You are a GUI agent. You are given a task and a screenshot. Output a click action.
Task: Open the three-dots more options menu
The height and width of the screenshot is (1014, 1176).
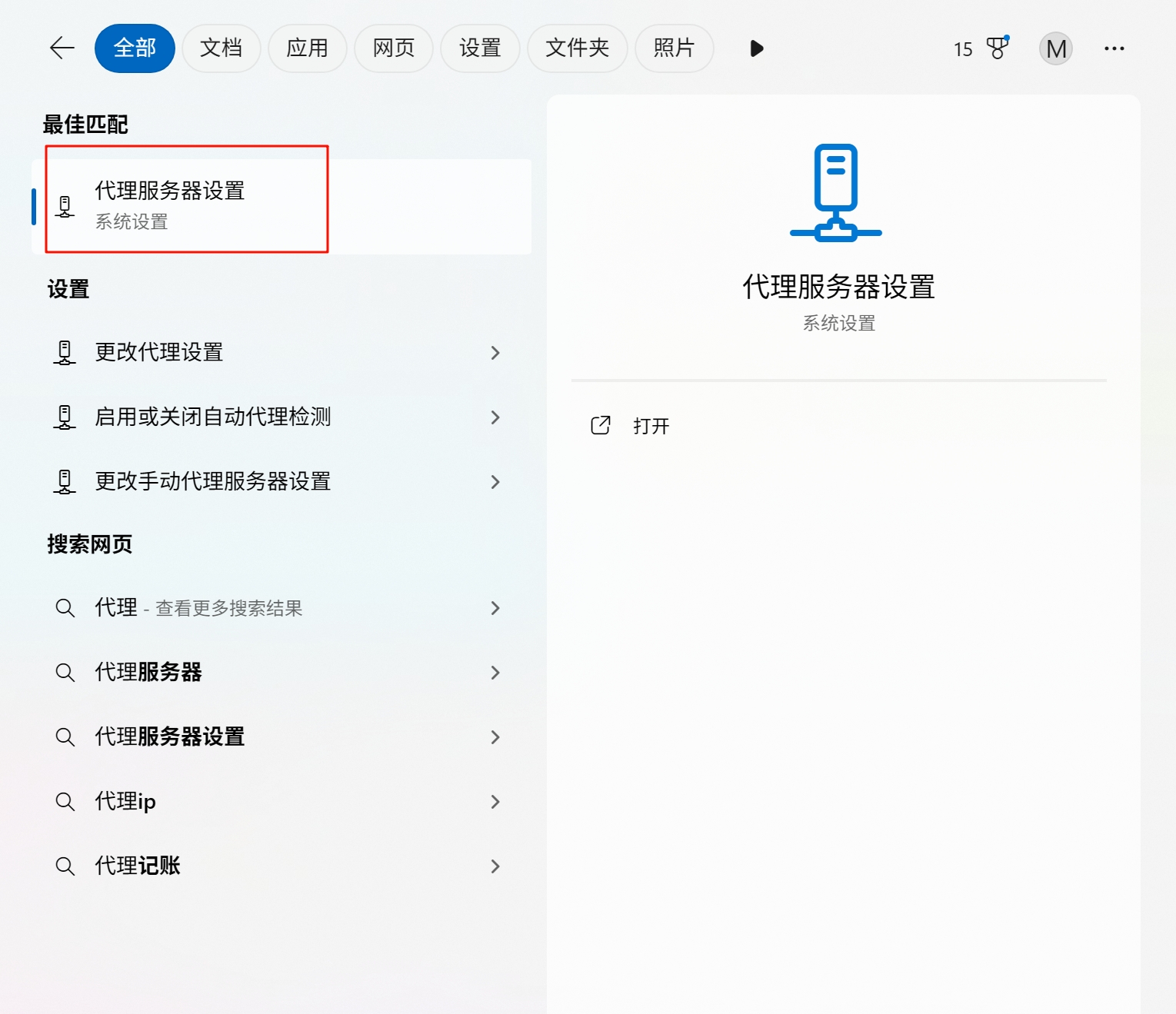[x=1114, y=48]
